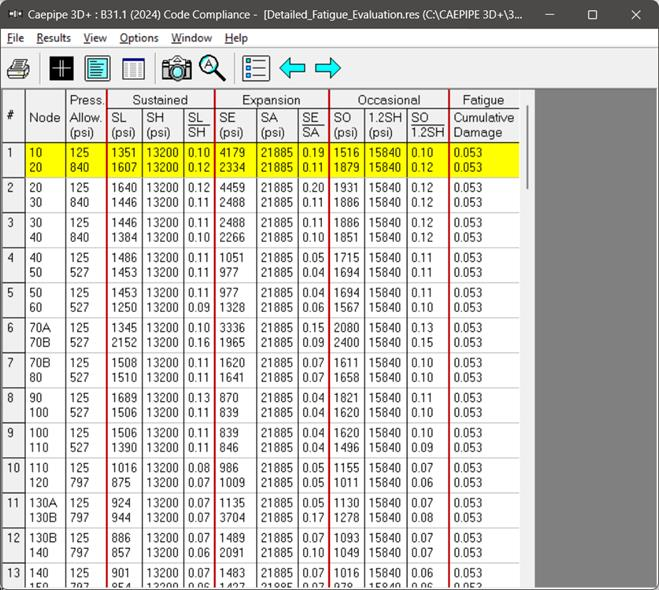Viewport: 659px width, 590px height.
Task: Click the Press. Allow. (psi) header
Action: (86, 116)
